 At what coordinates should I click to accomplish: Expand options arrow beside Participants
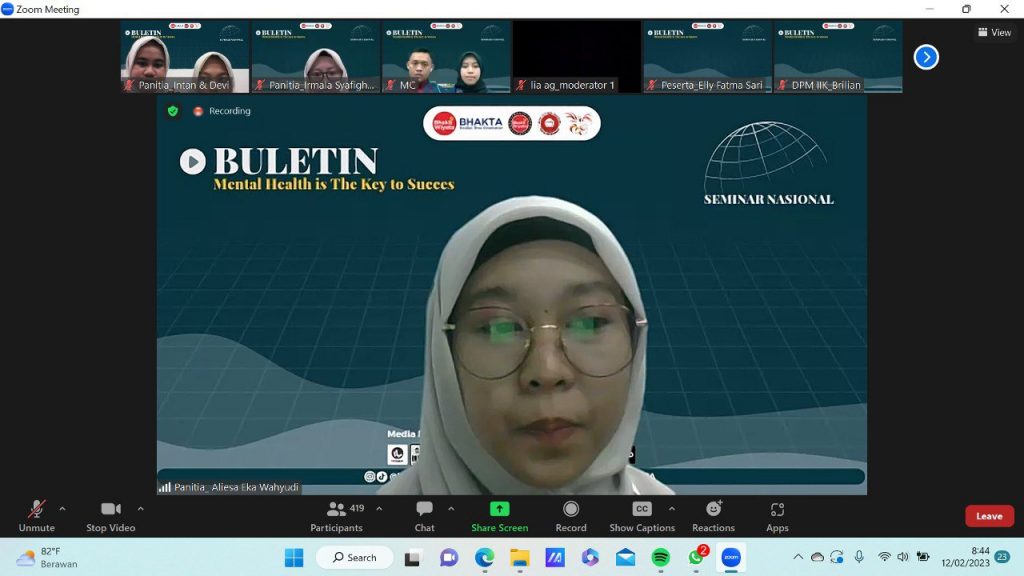point(379,508)
